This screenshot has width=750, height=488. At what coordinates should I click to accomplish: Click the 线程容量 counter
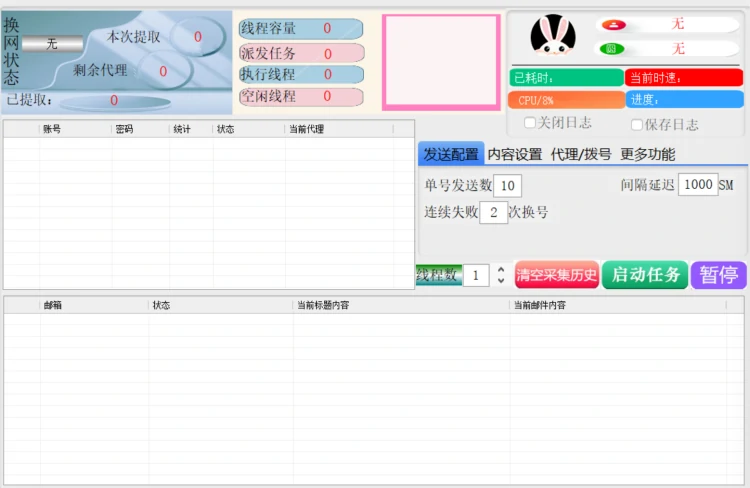coord(301,29)
